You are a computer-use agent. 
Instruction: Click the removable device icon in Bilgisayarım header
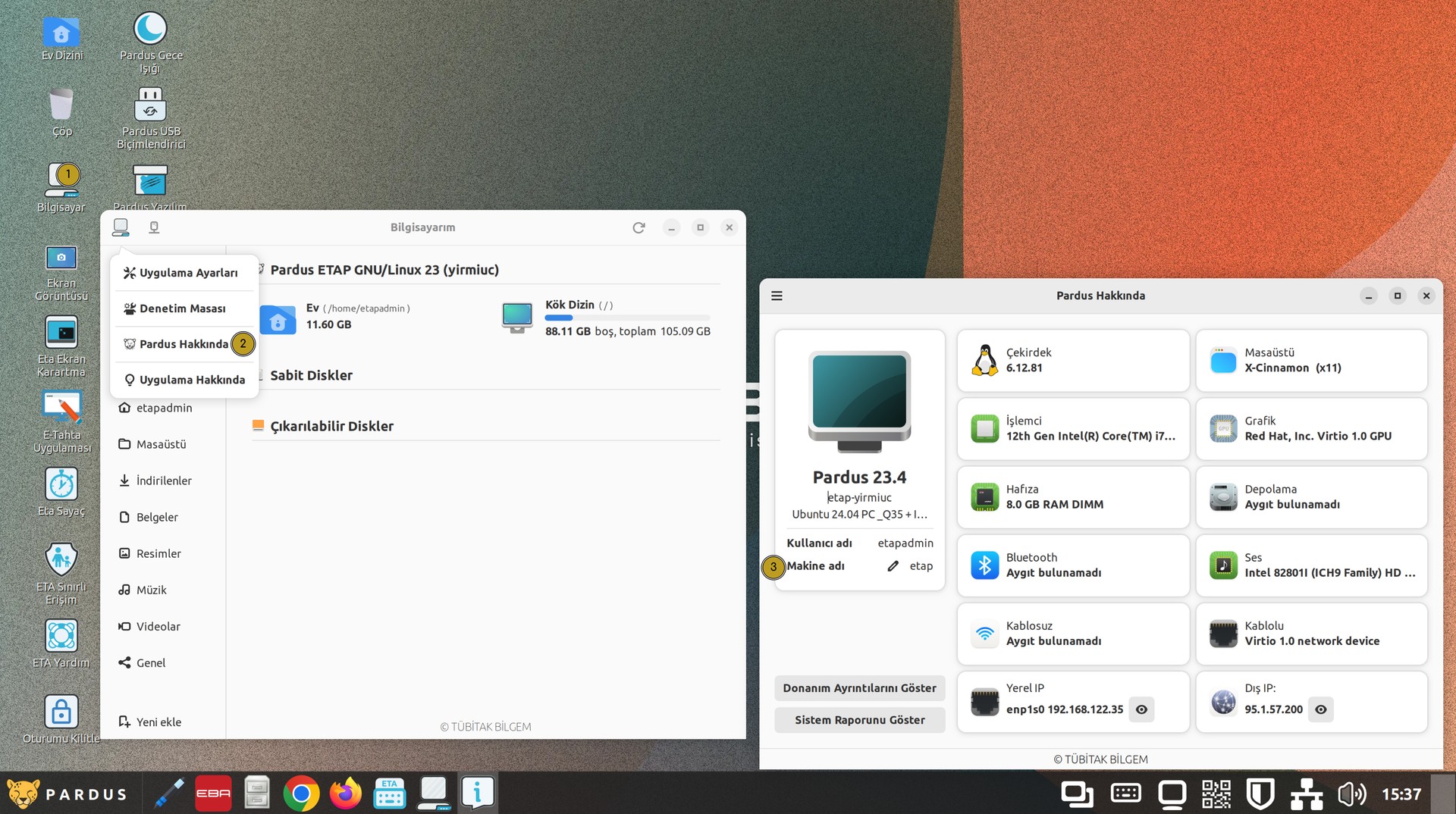pos(154,227)
